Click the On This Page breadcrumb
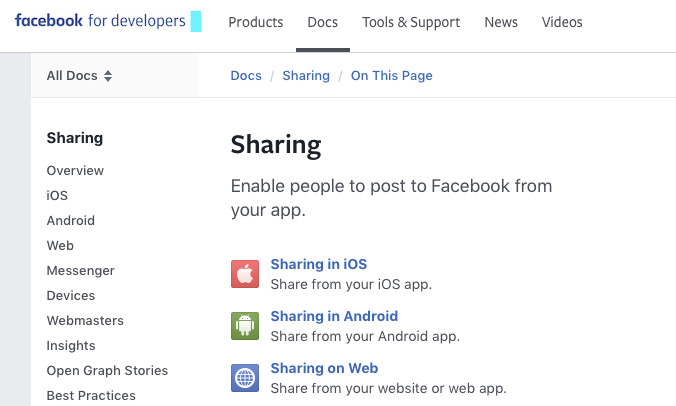The height and width of the screenshot is (406, 676). 391,75
